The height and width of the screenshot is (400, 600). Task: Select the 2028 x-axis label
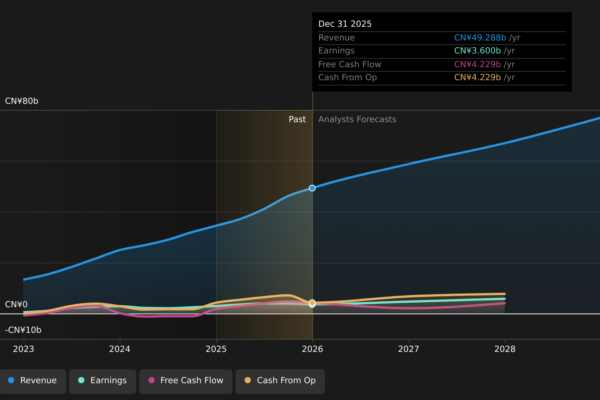click(505, 349)
